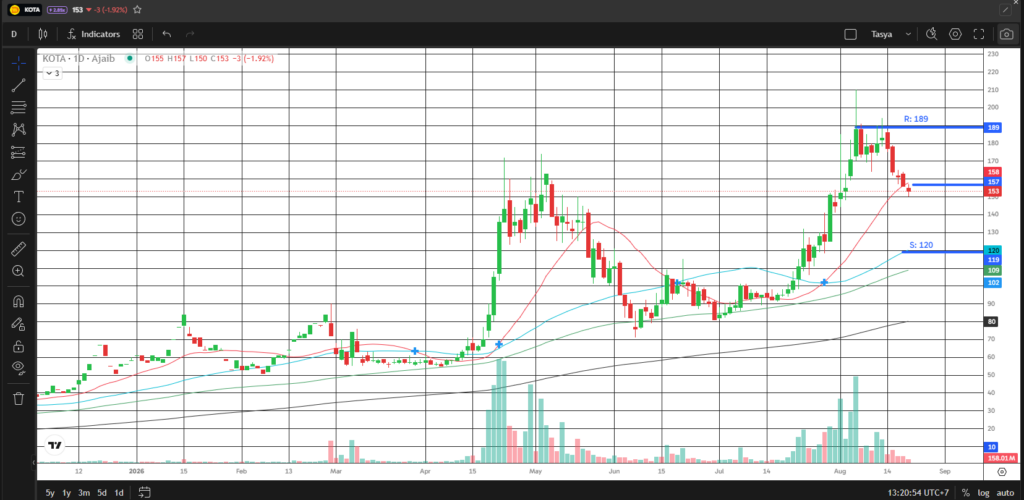This screenshot has height=500, width=1024.
Task: Change the D timeframe interval
Action: pyautogui.click(x=14, y=34)
